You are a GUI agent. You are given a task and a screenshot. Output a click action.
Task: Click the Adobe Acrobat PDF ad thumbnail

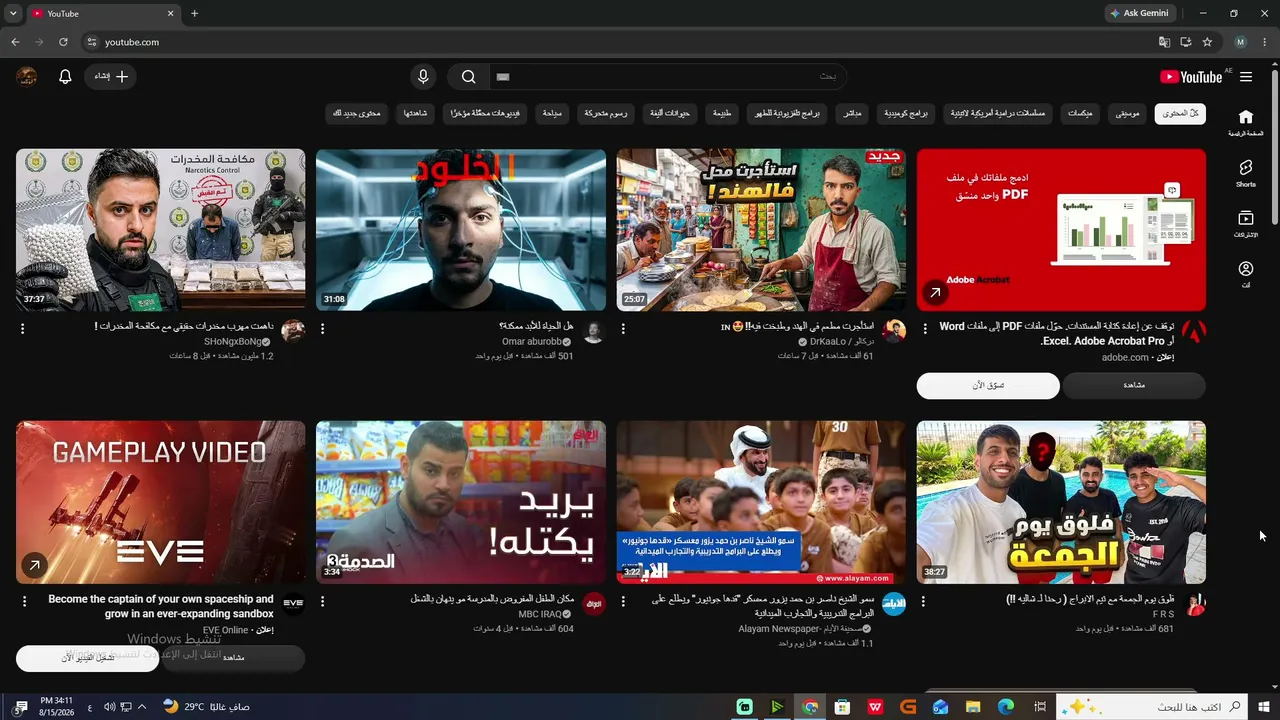click(1061, 230)
